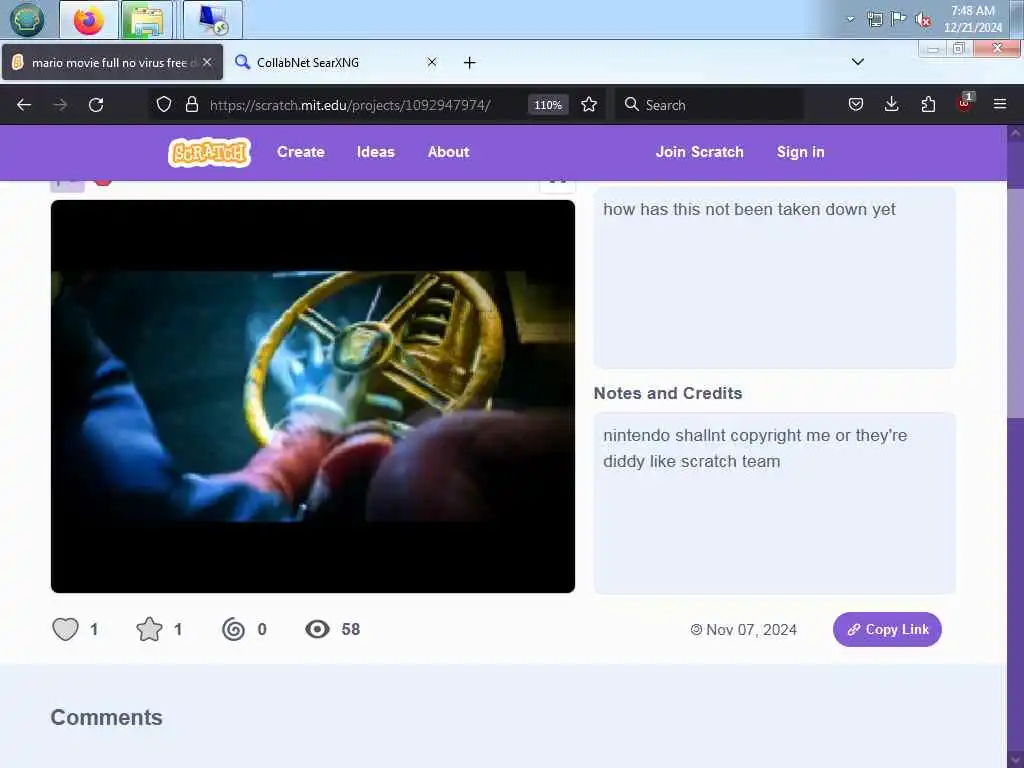The image size is (1024, 768).
Task: Open the Ideas page
Action: click(x=376, y=152)
